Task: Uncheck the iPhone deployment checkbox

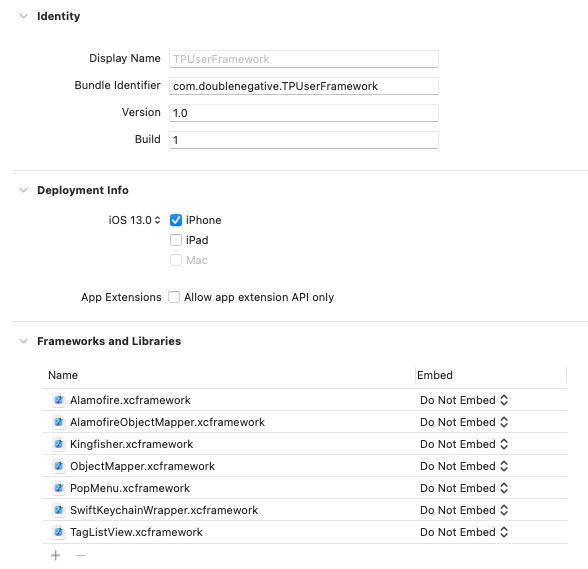Action: tap(176, 220)
